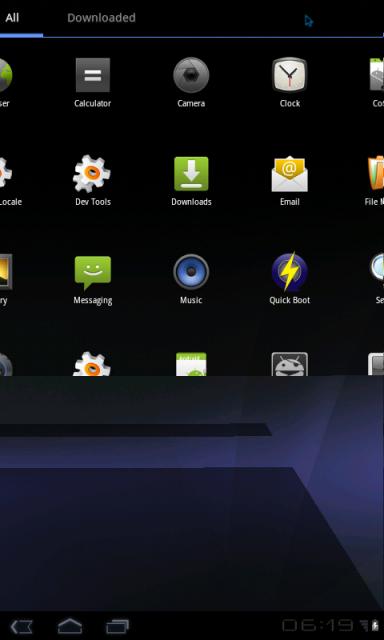This screenshot has height=640, width=384.
Task: Tap the Back navigation button
Action: pyautogui.click(x=21, y=626)
